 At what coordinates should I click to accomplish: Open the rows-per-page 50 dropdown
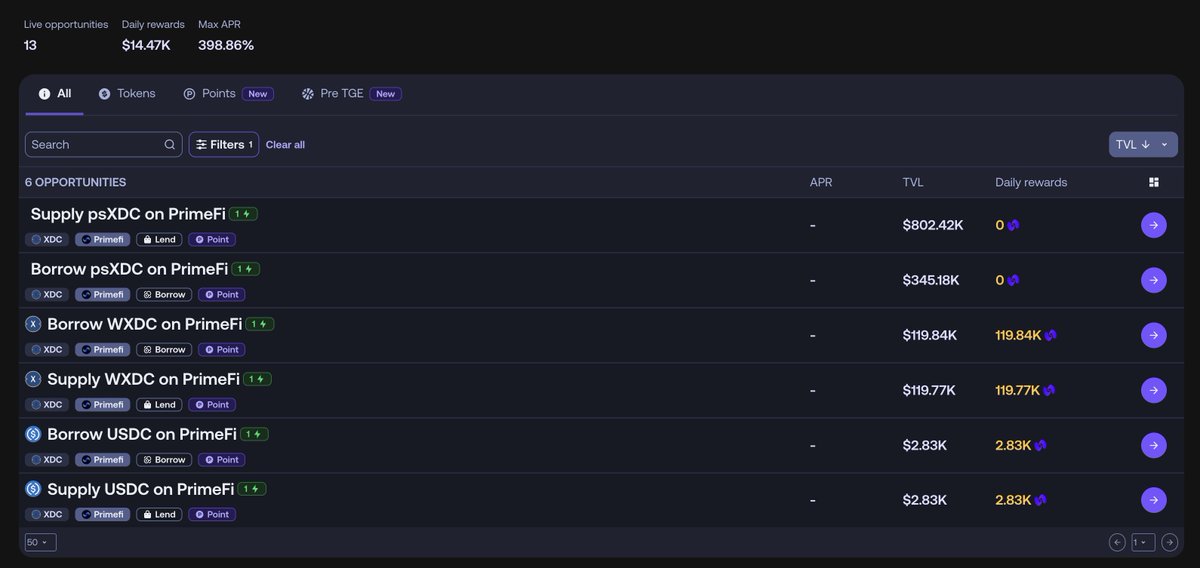41,542
